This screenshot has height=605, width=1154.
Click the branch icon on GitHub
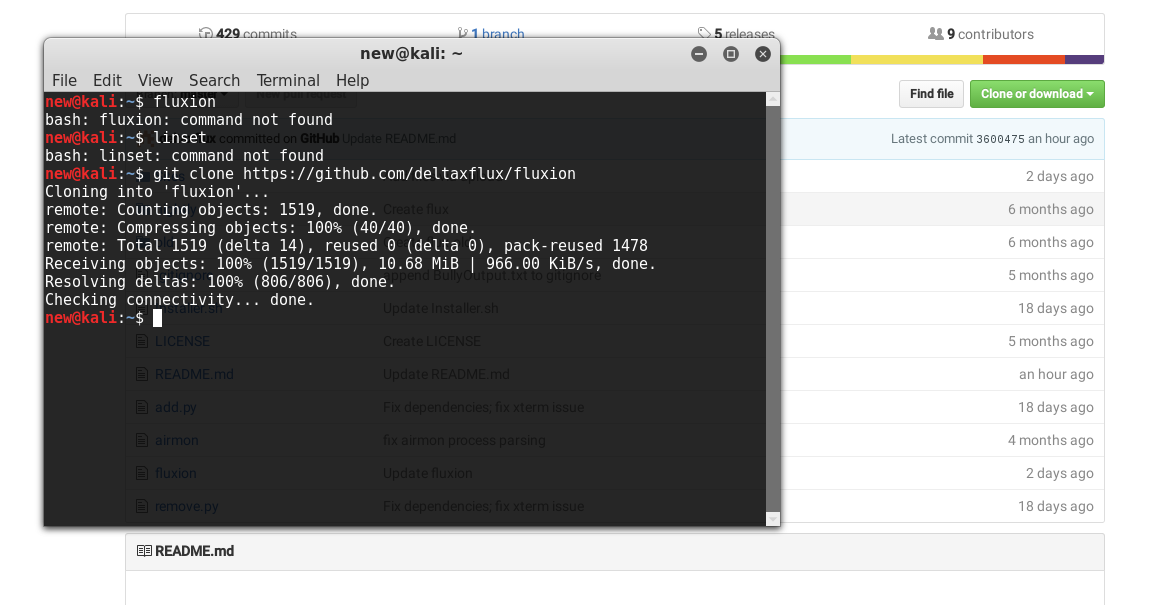(462, 33)
